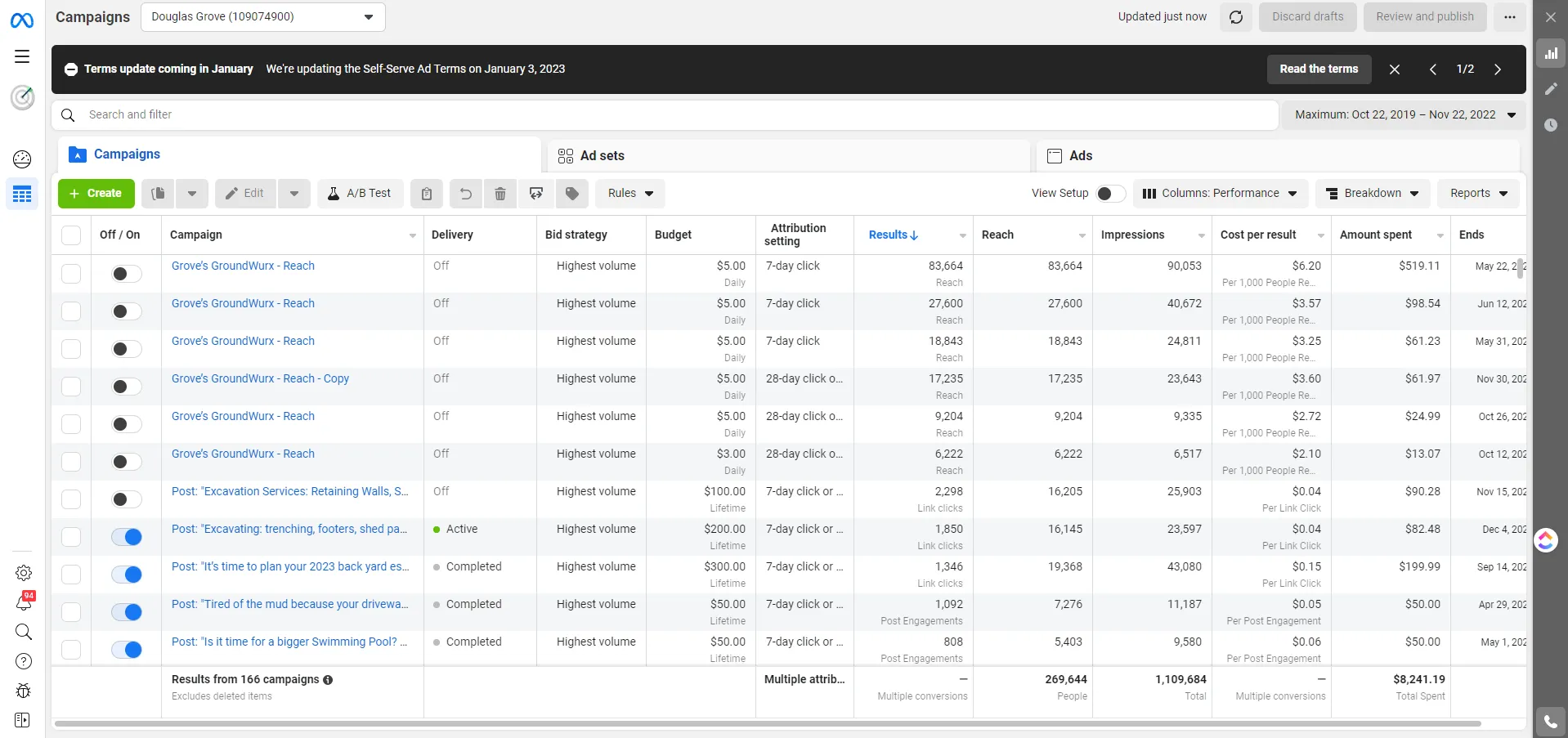Click the Delete trash icon
The width and height of the screenshot is (1568, 738).
click(500, 194)
